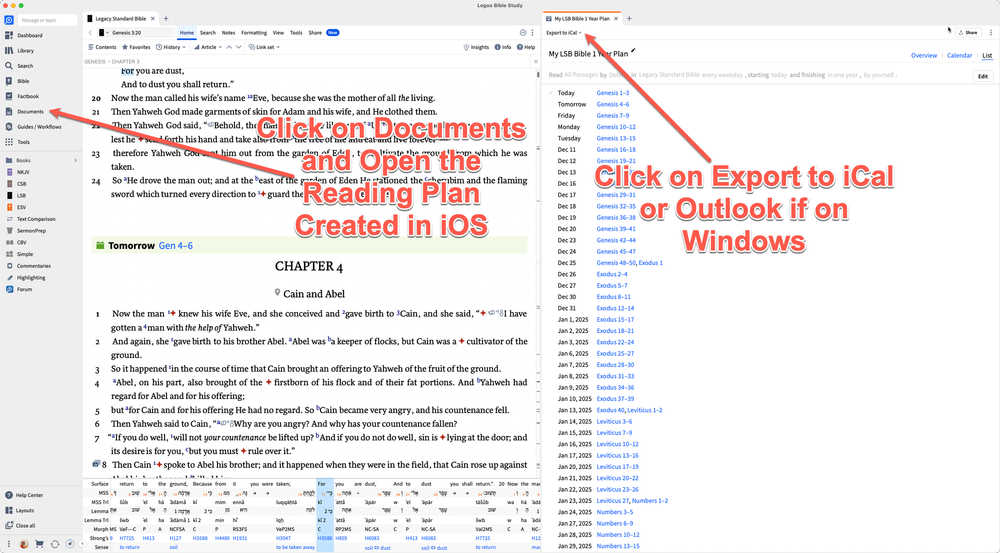1000x553 pixels.
Task: Switch to the Overview view
Action: [x=924, y=55]
